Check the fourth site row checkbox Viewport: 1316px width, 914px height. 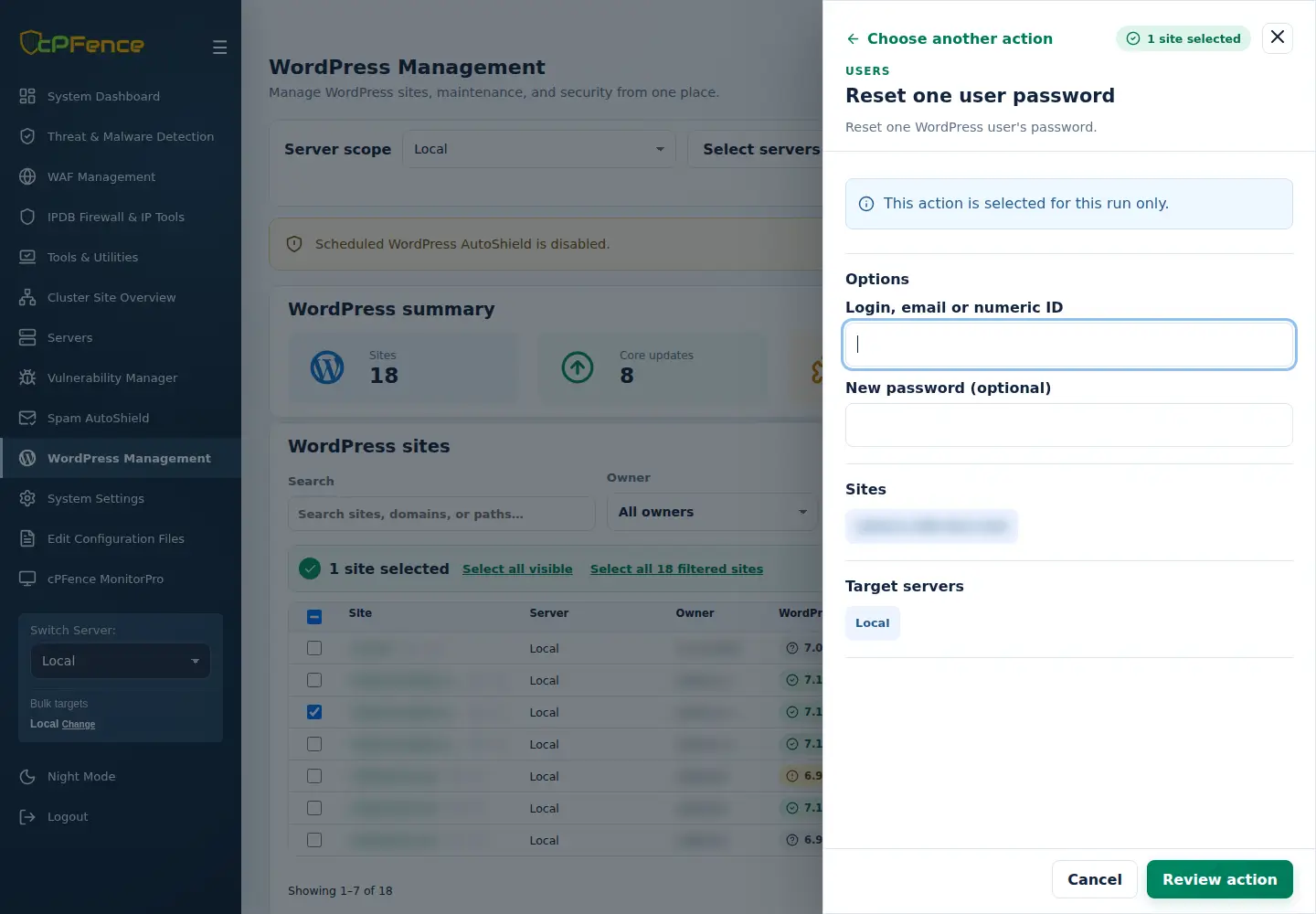314,744
